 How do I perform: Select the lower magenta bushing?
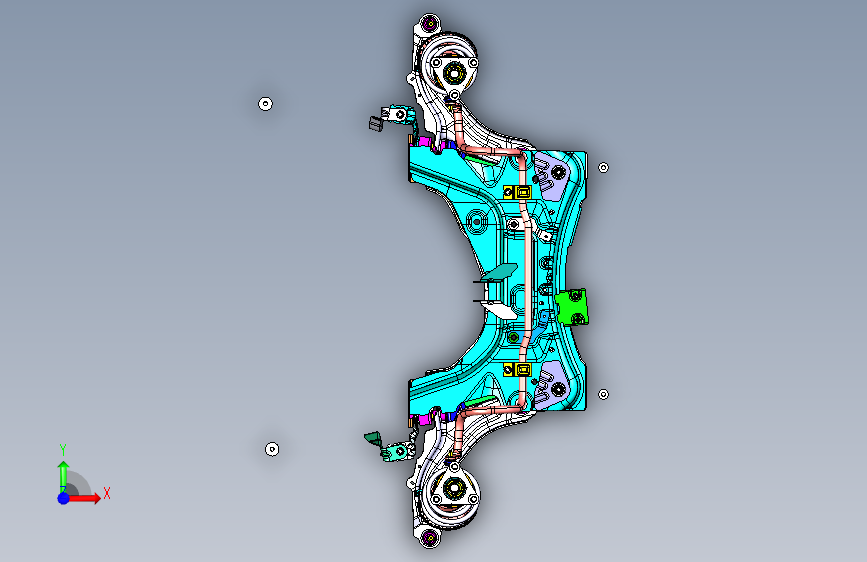click(x=424, y=420)
